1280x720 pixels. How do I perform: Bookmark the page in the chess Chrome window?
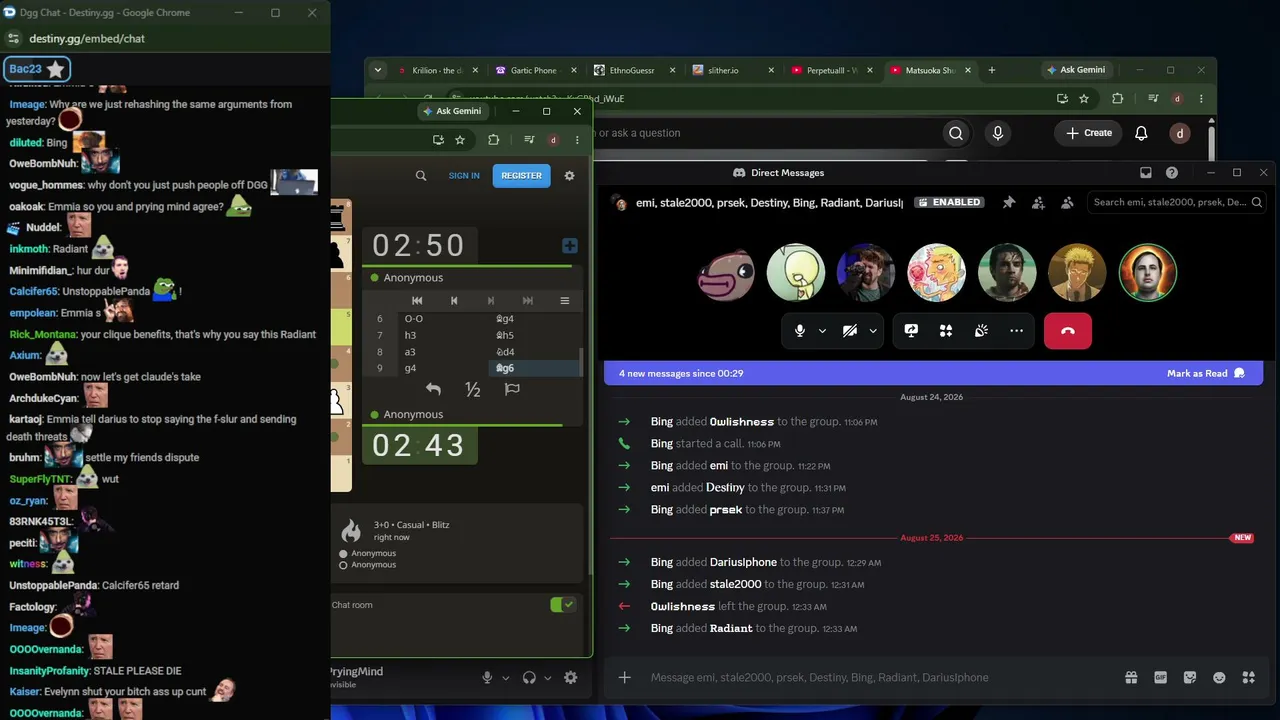[460, 140]
